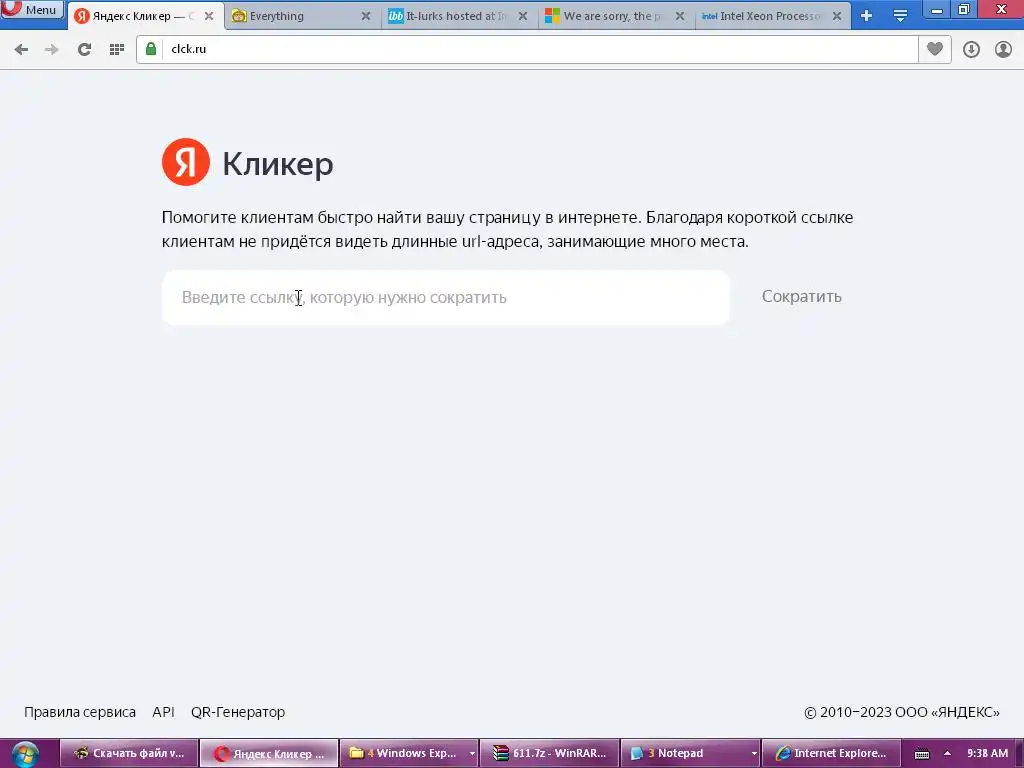1024x768 pixels.
Task: Close the Яндекс Кликер tab
Action: 209,16
